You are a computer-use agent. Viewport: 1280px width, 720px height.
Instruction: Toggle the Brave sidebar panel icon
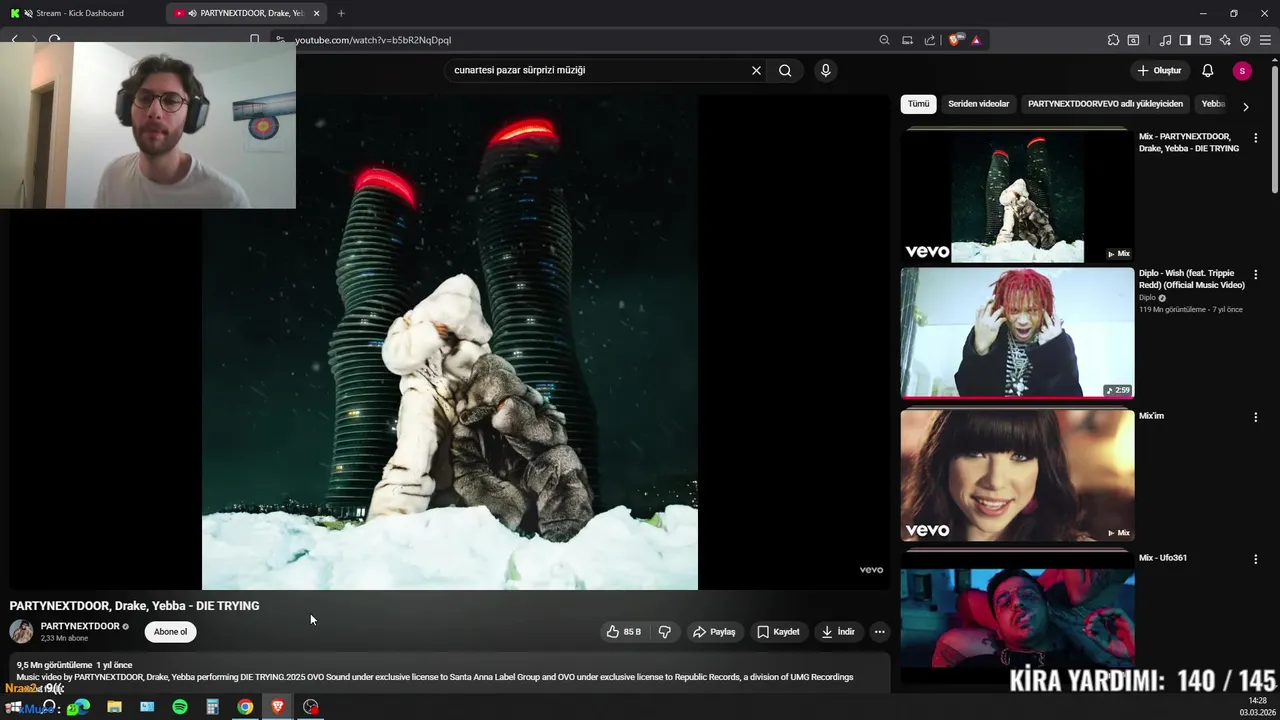[1185, 40]
